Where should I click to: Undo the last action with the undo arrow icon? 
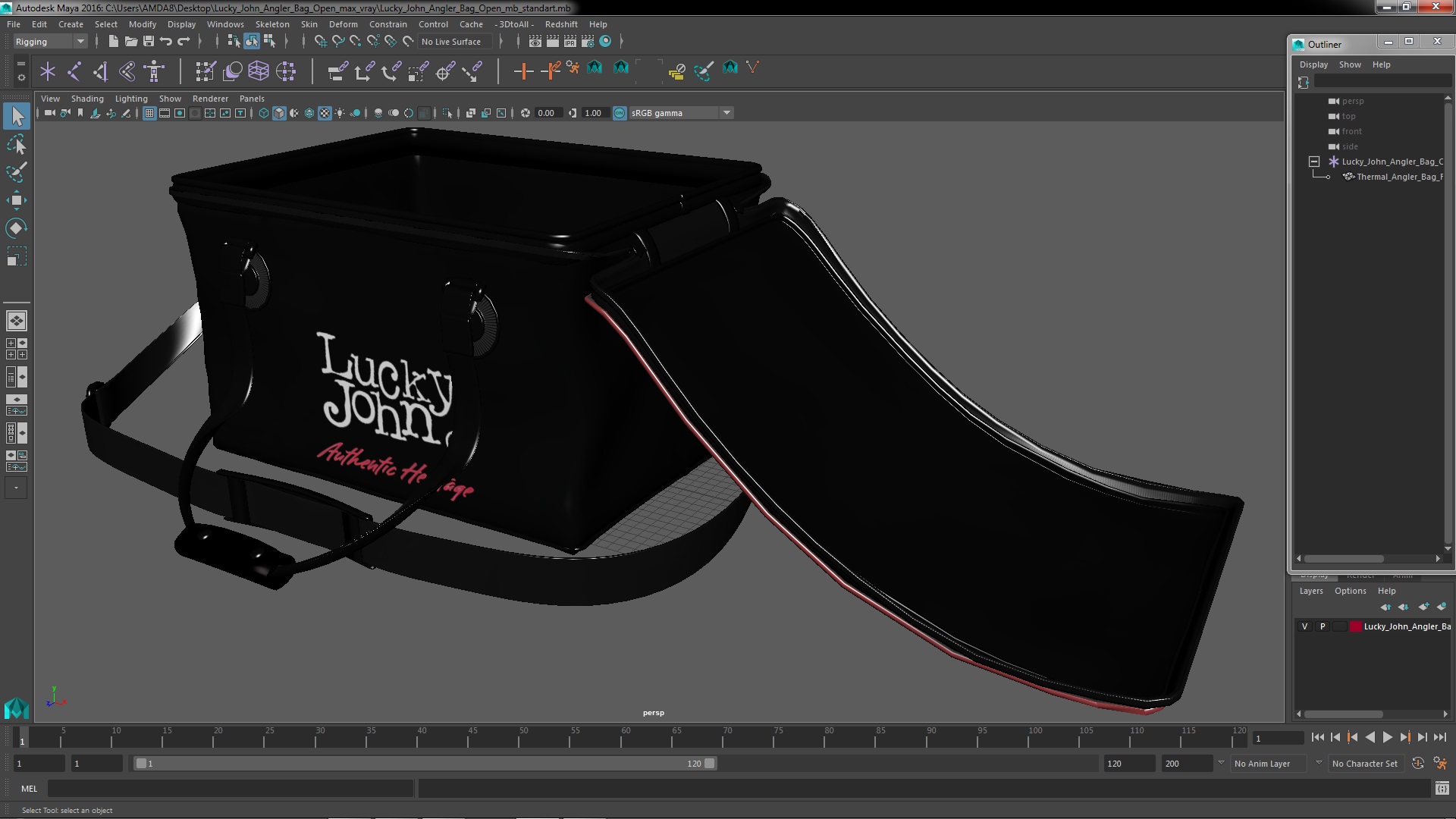(x=166, y=42)
